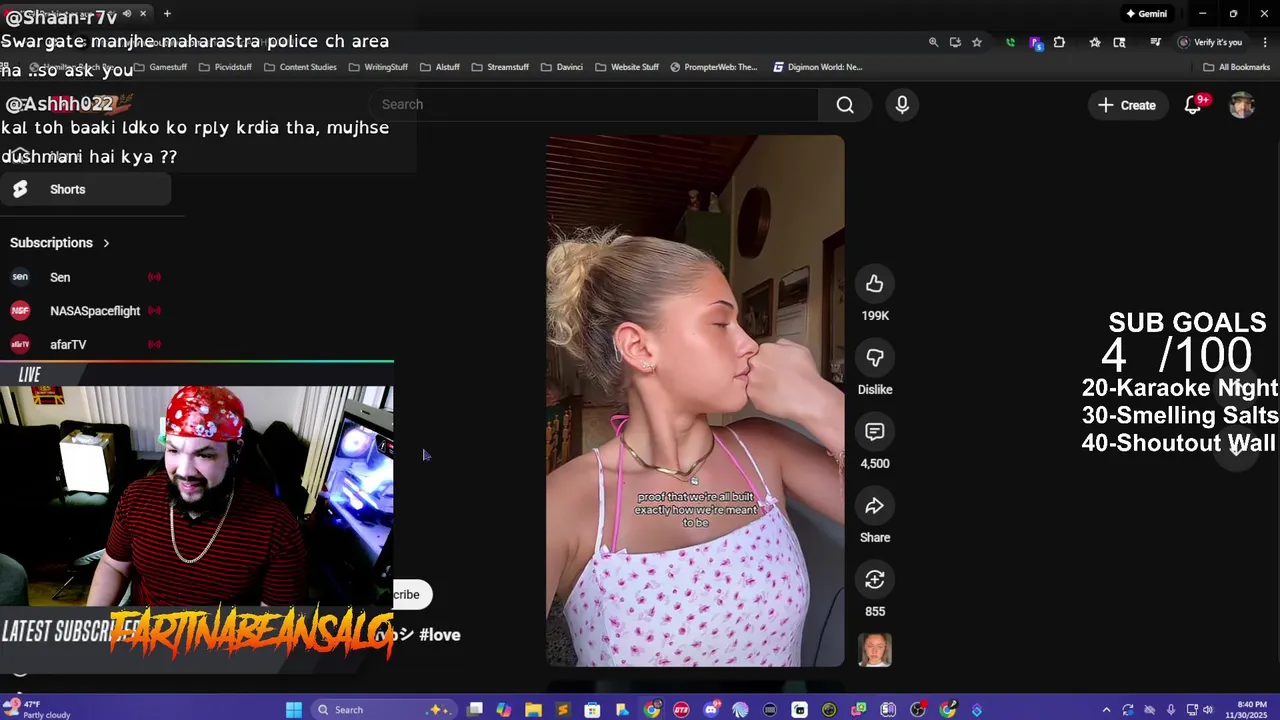Click the install app icon in address bar

[955, 42]
